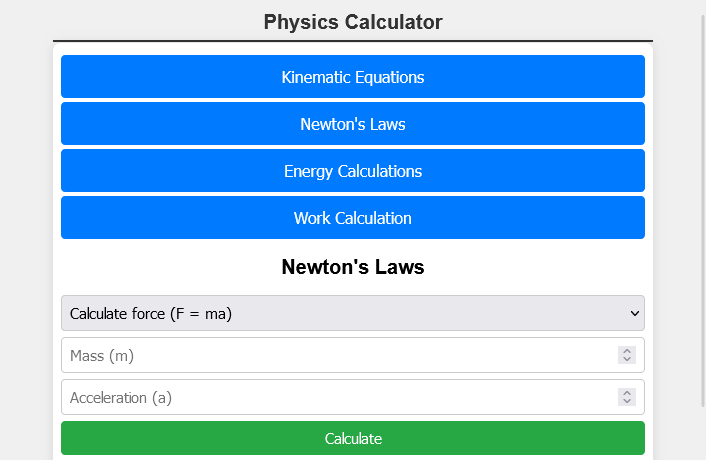This screenshot has height=460, width=706.
Task: Focus the Acceleration (a) input field
Action: point(330,397)
